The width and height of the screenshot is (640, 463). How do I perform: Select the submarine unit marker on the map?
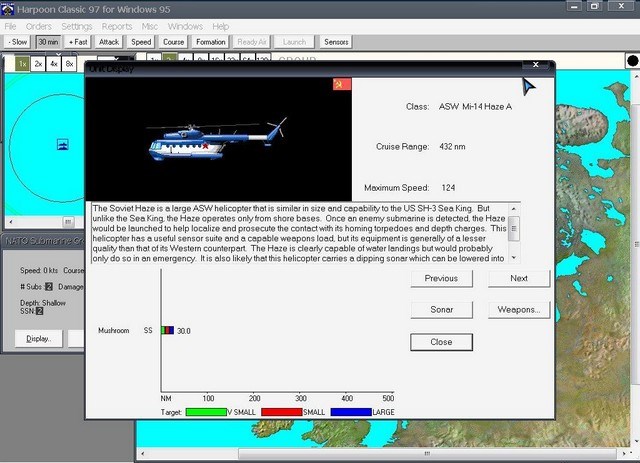[62, 144]
